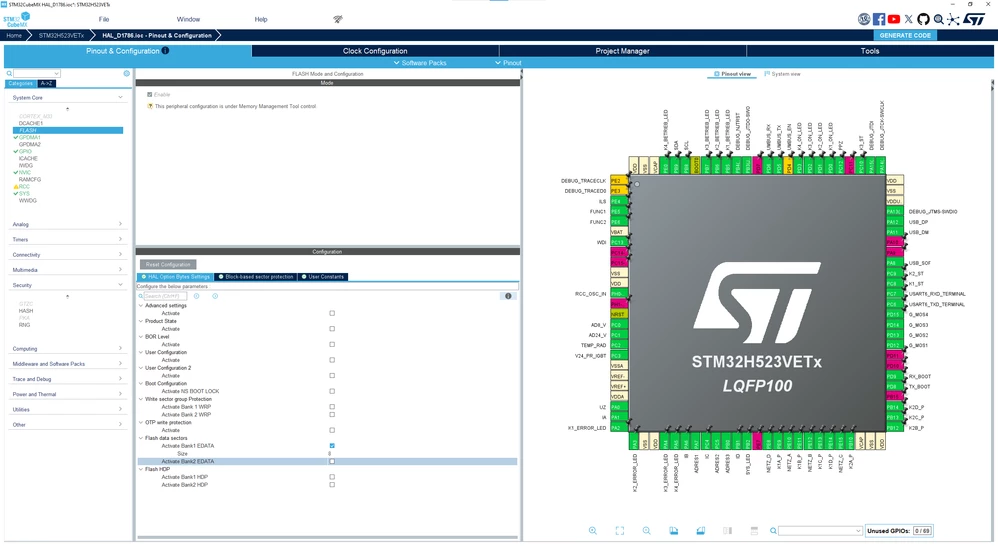Click the search icon in the category filter
The image size is (998, 546).
[x=9, y=74]
